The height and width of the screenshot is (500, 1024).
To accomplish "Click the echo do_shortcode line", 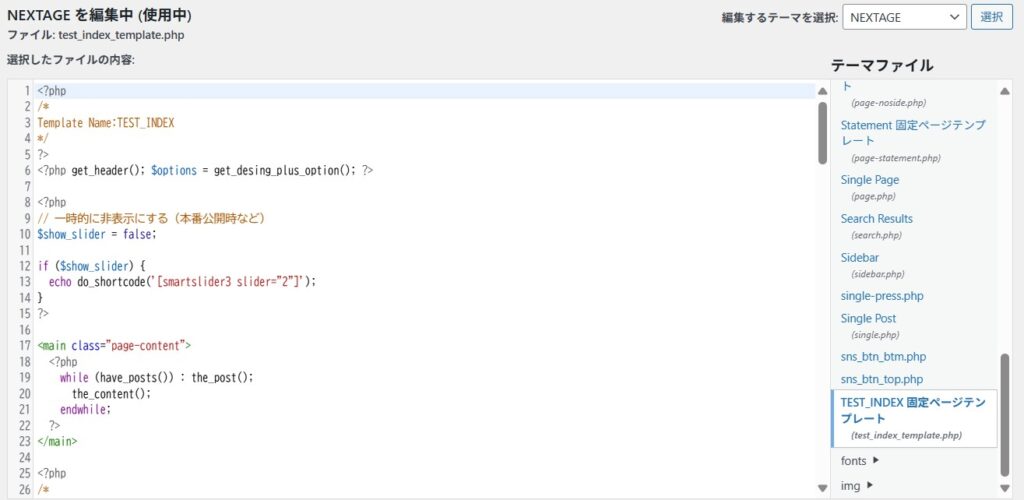I will point(182,282).
